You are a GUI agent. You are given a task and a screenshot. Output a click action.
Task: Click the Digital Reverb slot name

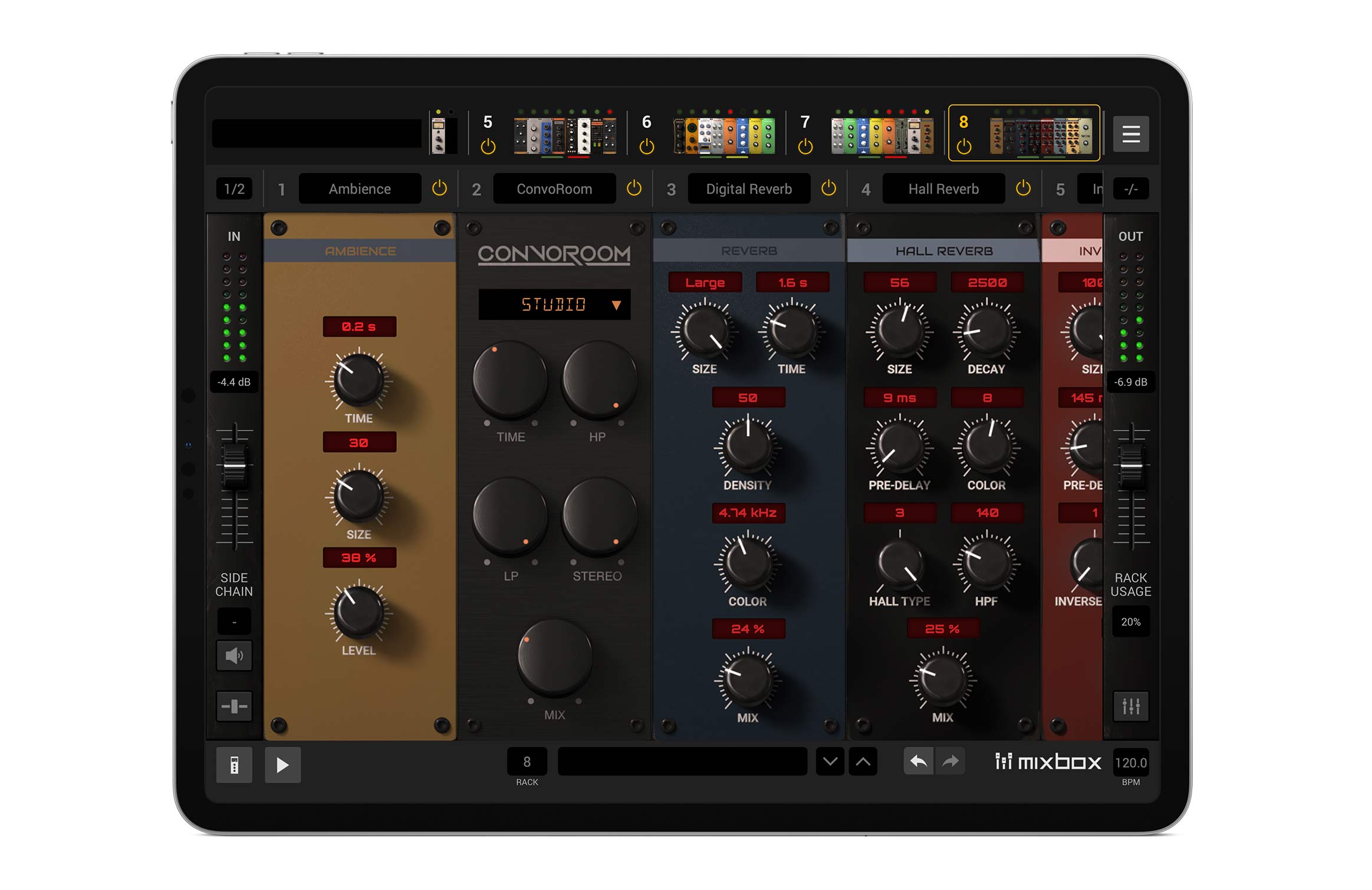pos(749,189)
